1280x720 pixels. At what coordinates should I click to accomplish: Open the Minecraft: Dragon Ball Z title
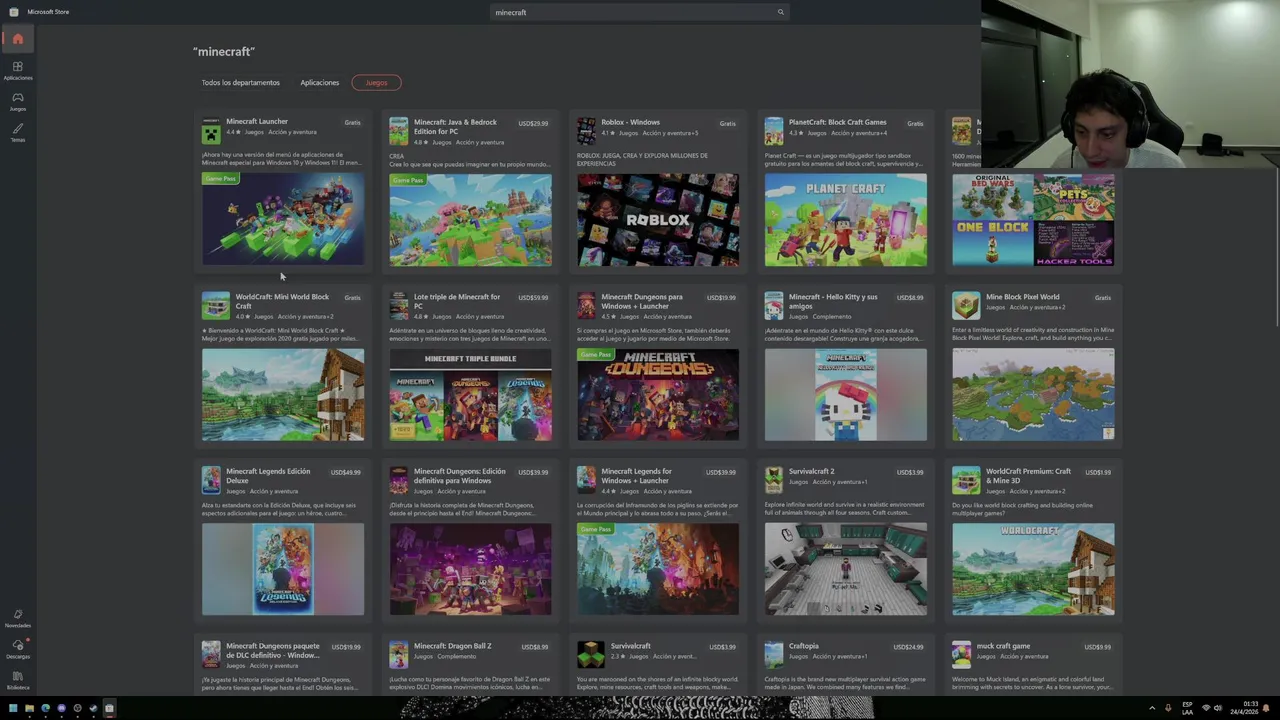pos(452,646)
